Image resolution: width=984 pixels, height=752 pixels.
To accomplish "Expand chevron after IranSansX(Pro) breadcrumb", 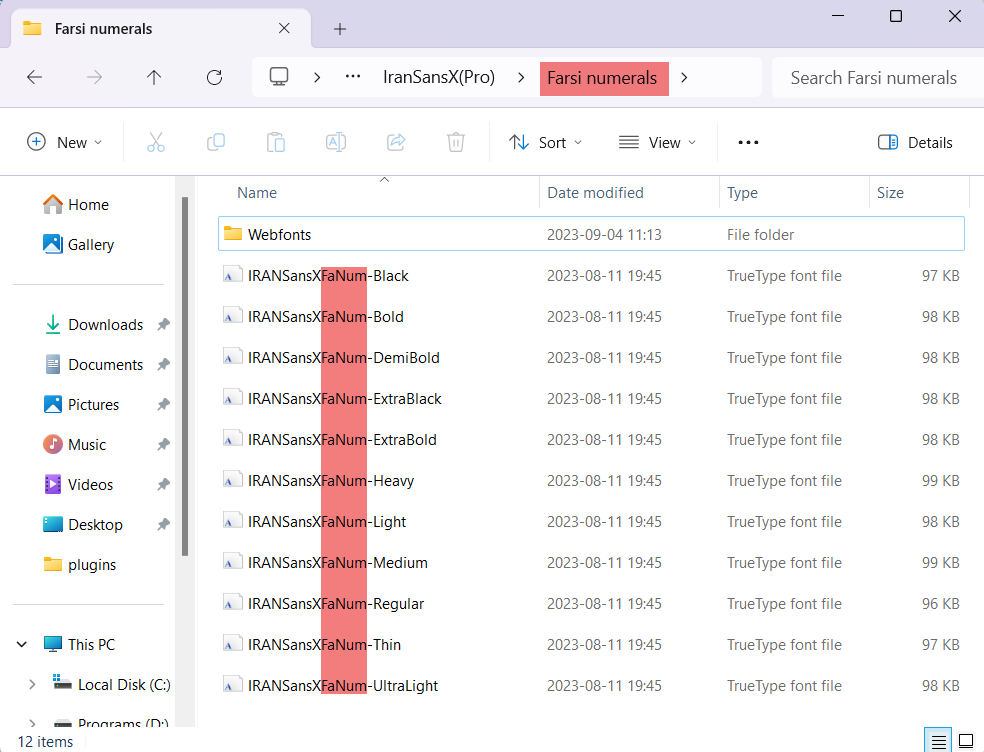I will point(521,78).
